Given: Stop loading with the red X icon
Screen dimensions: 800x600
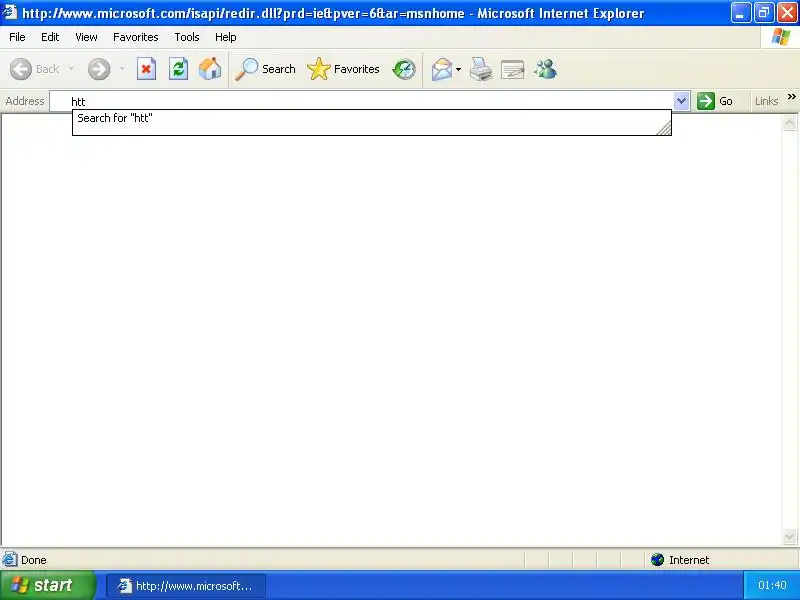Looking at the screenshot, I should pos(146,69).
